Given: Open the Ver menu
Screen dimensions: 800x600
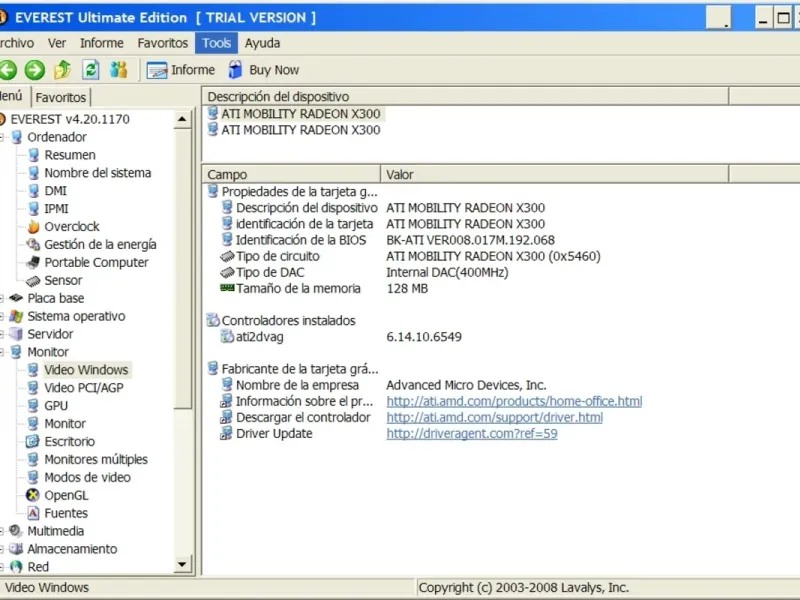Looking at the screenshot, I should click(57, 43).
